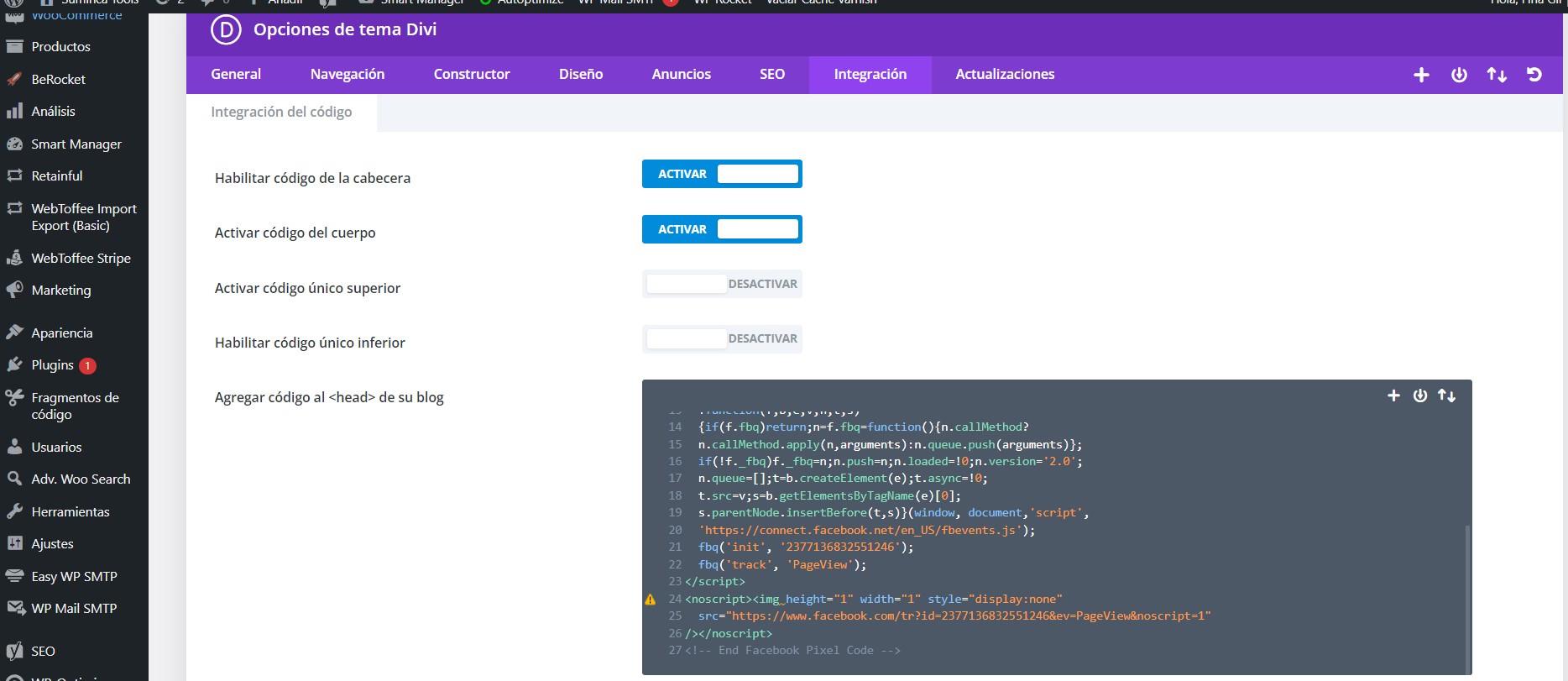This screenshot has width=1568, height=681.
Task: Click the power icon in code editor
Action: pos(1419,396)
